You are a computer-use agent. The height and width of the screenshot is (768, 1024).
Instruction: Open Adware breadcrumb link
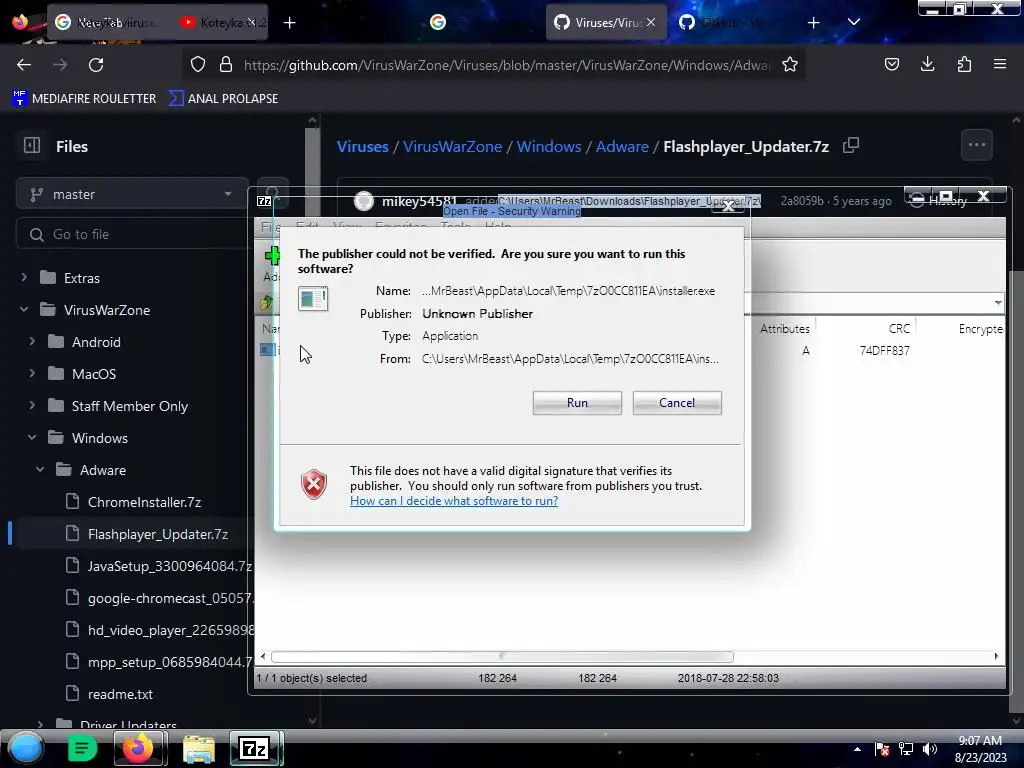(622, 146)
